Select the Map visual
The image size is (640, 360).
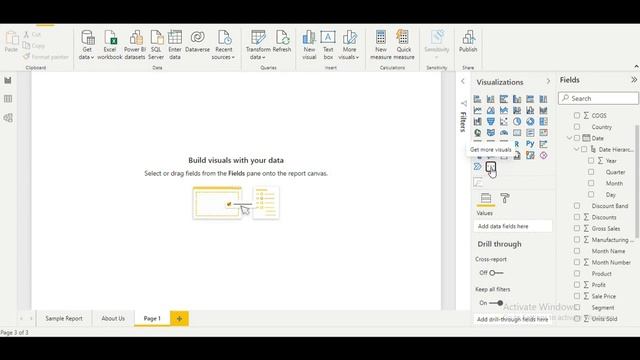477,133
